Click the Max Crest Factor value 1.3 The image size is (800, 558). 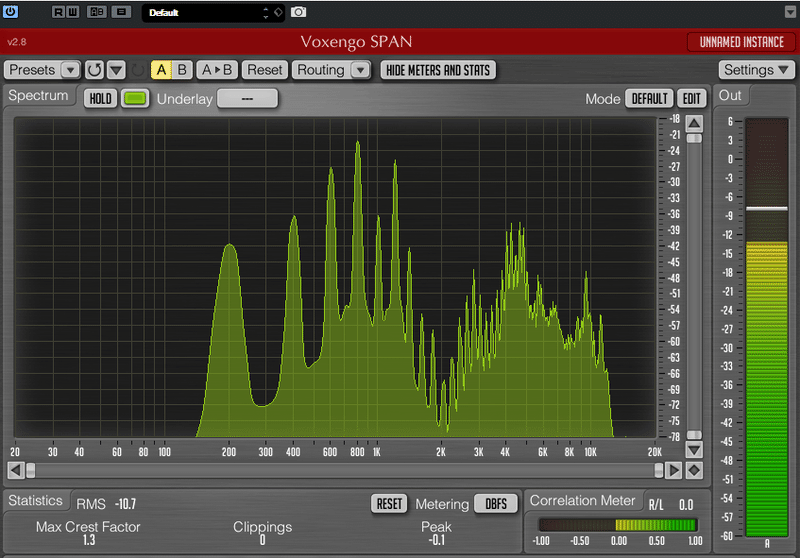89,540
